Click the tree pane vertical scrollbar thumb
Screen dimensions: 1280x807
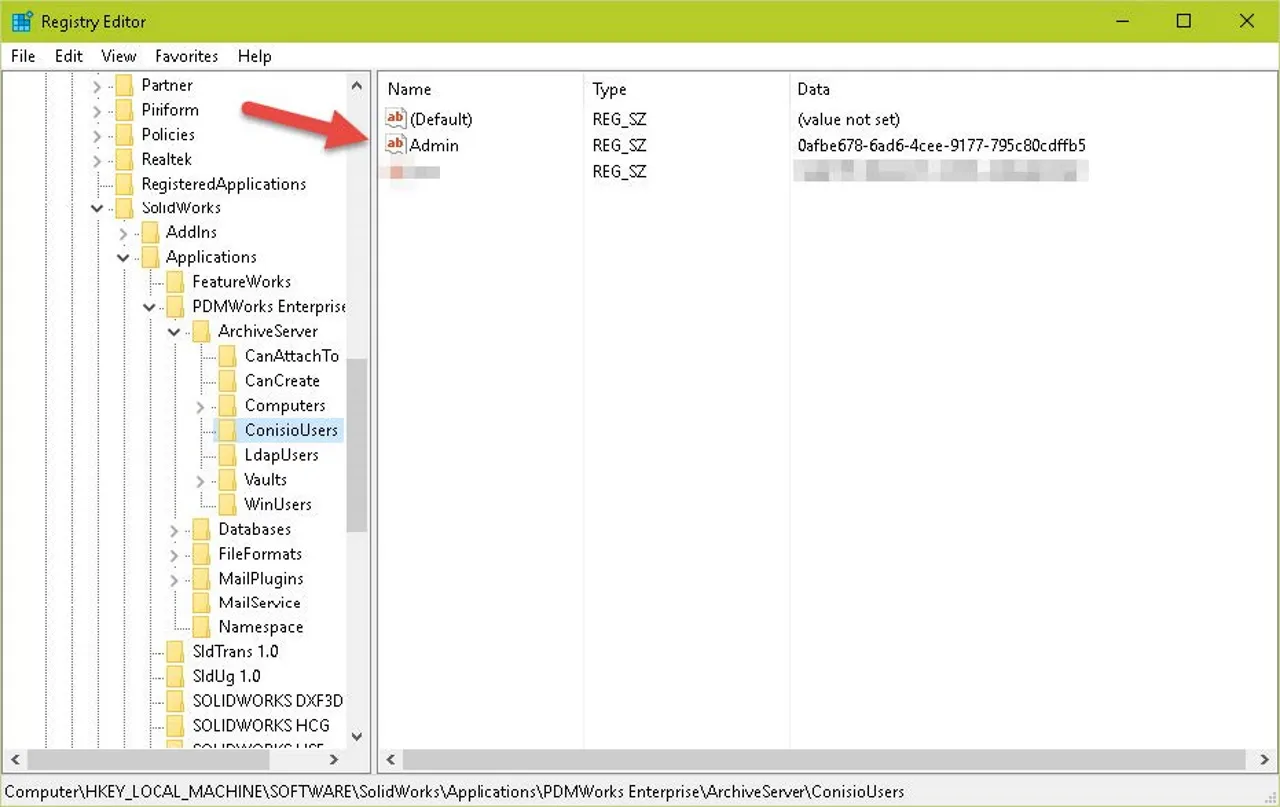pyautogui.click(x=357, y=445)
